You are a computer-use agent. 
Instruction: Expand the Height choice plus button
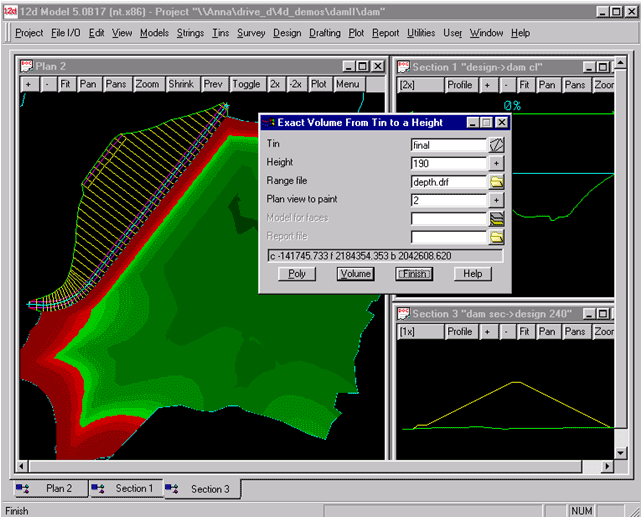click(x=497, y=164)
